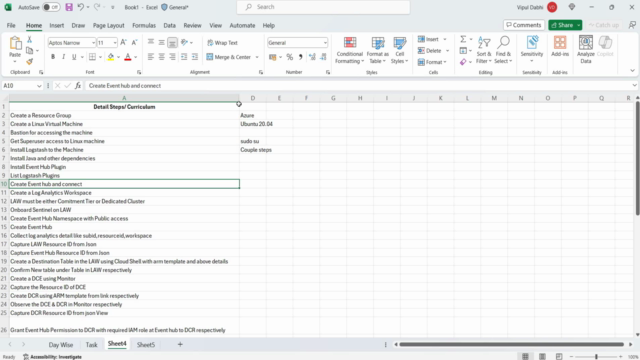
Task: Open the File menu
Action: [x=11, y=25]
